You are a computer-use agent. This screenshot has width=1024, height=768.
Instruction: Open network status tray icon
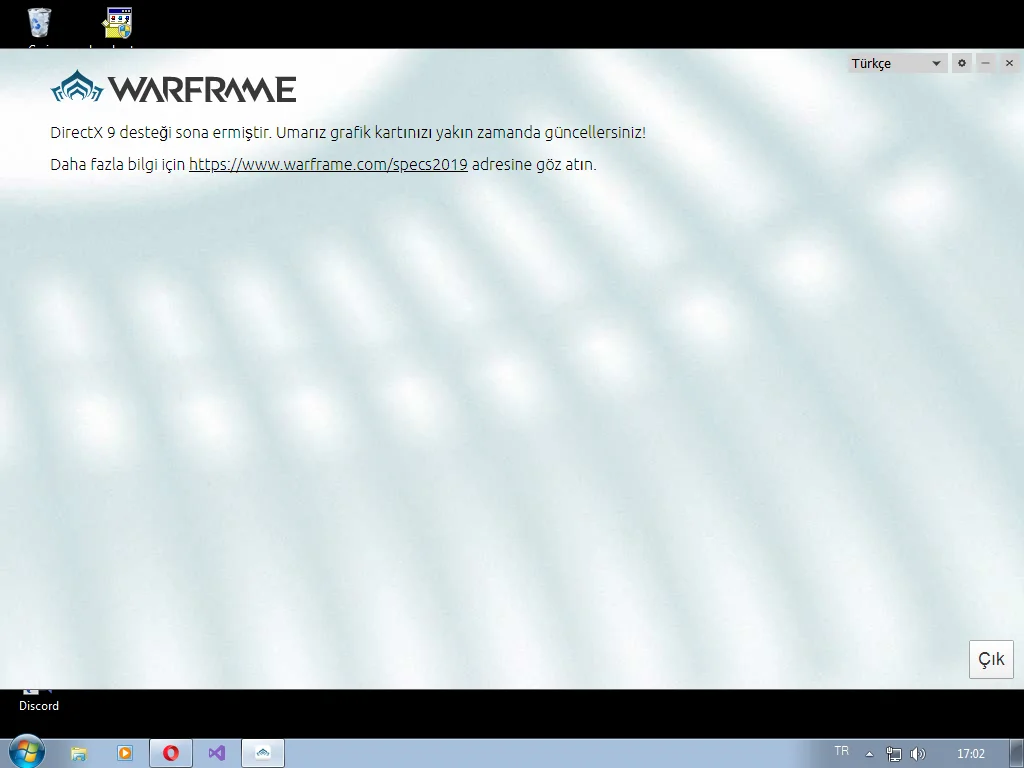893,754
